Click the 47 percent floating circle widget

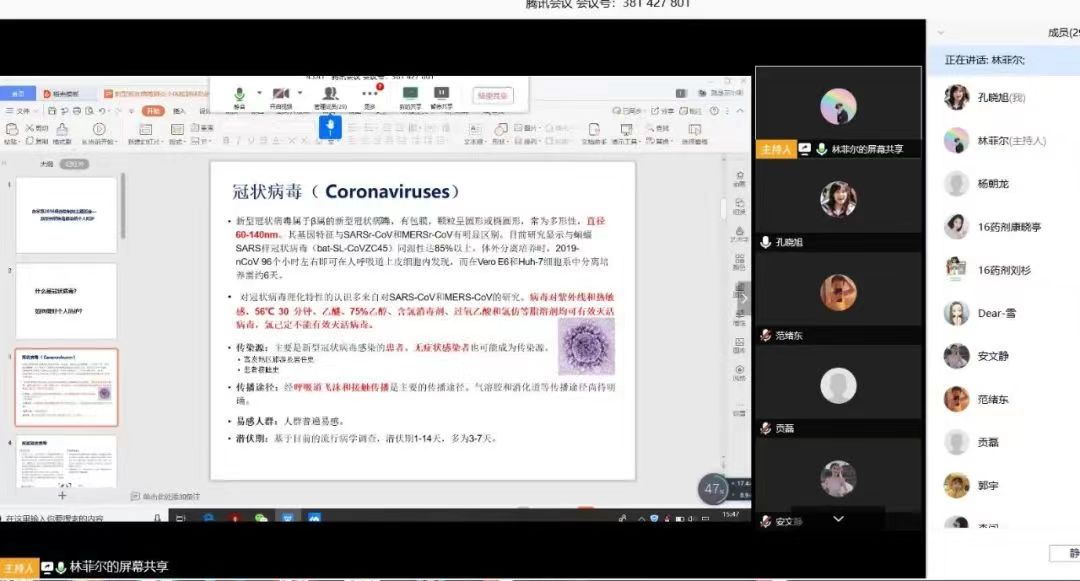pyautogui.click(x=714, y=489)
